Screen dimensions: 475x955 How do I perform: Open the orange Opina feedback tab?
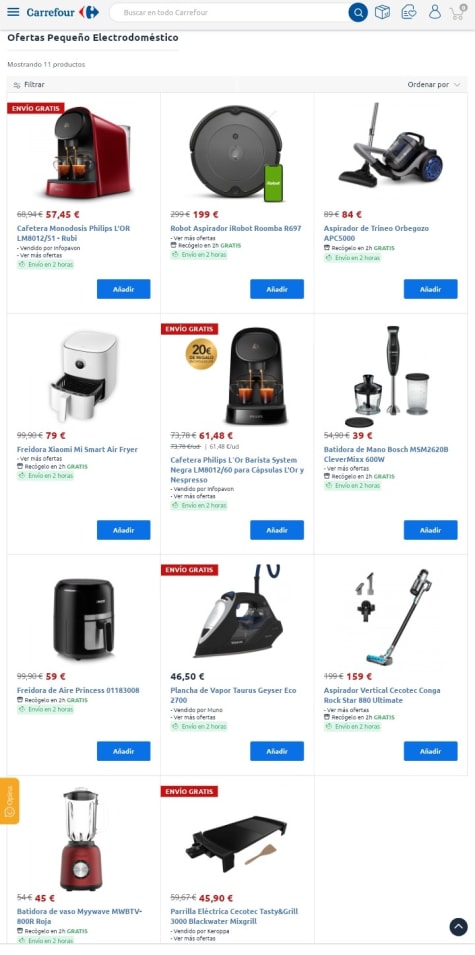(x=9, y=801)
